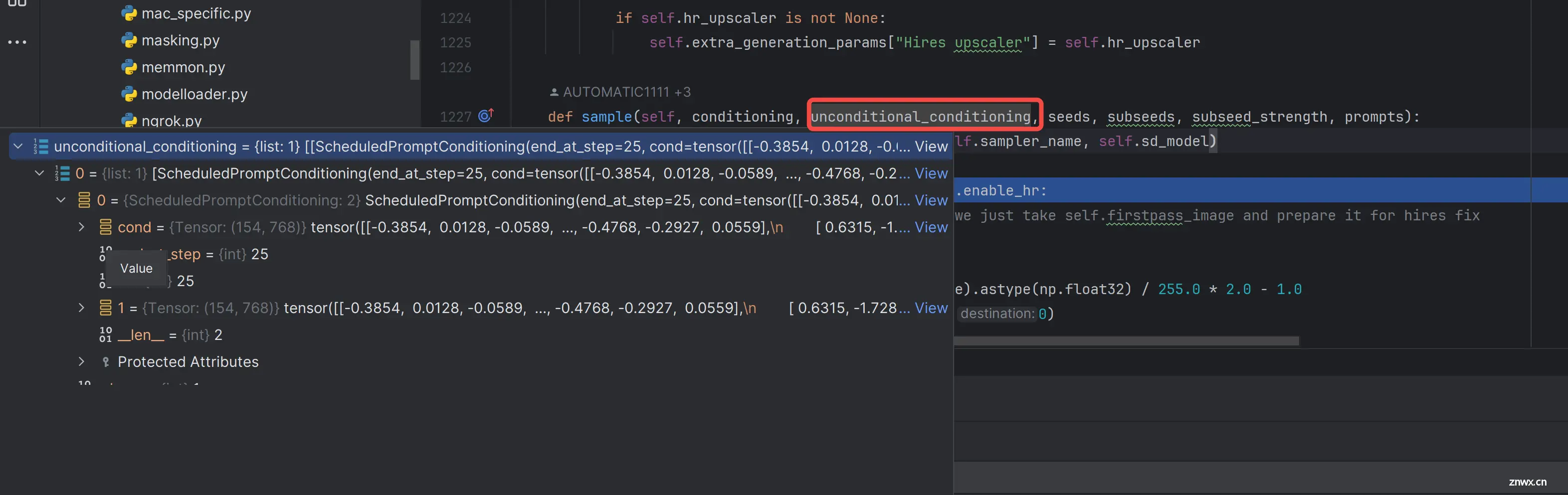Click the object icon beside '1 = {Tensor'
1568x495 pixels.
(x=105, y=308)
